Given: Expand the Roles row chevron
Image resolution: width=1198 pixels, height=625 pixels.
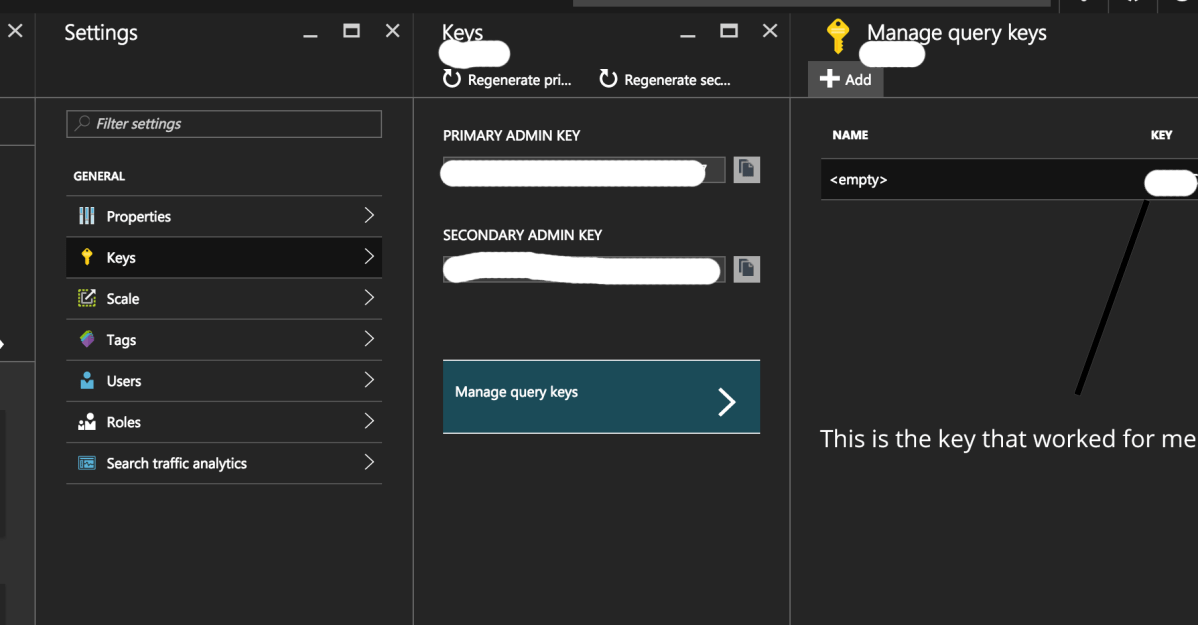Looking at the screenshot, I should 369,422.
